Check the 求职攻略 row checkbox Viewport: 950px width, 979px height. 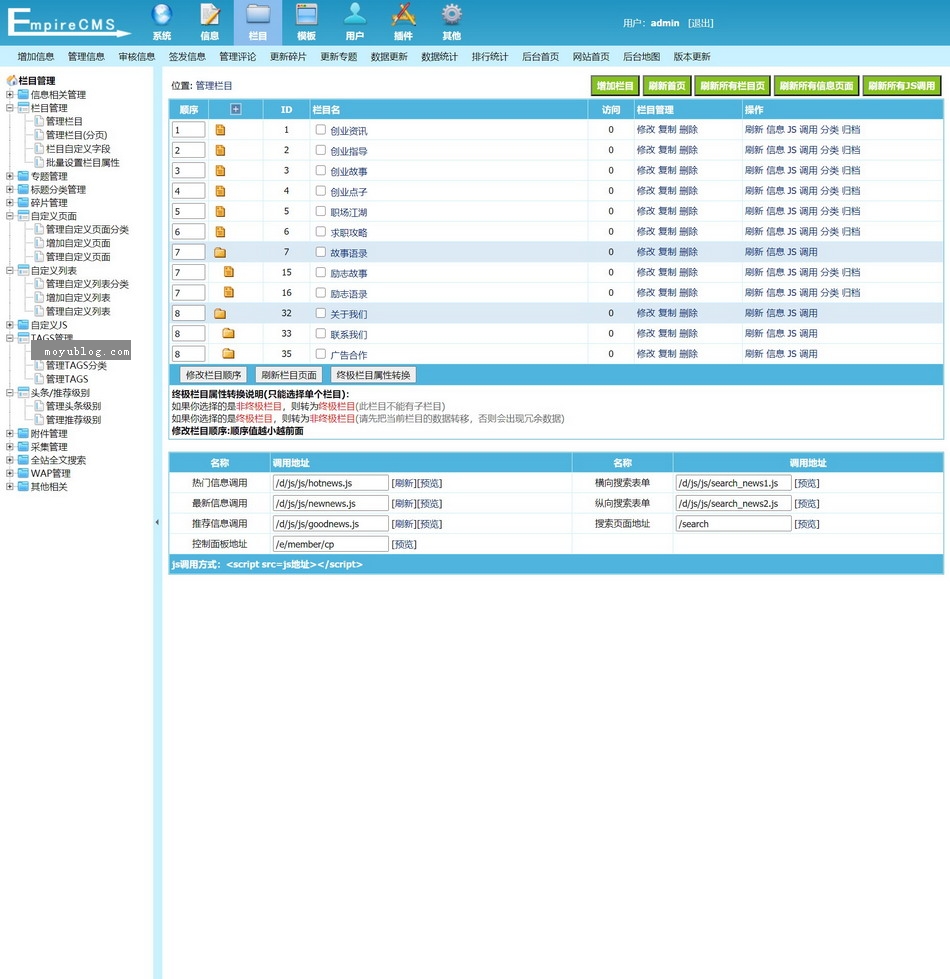pos(321,232)
